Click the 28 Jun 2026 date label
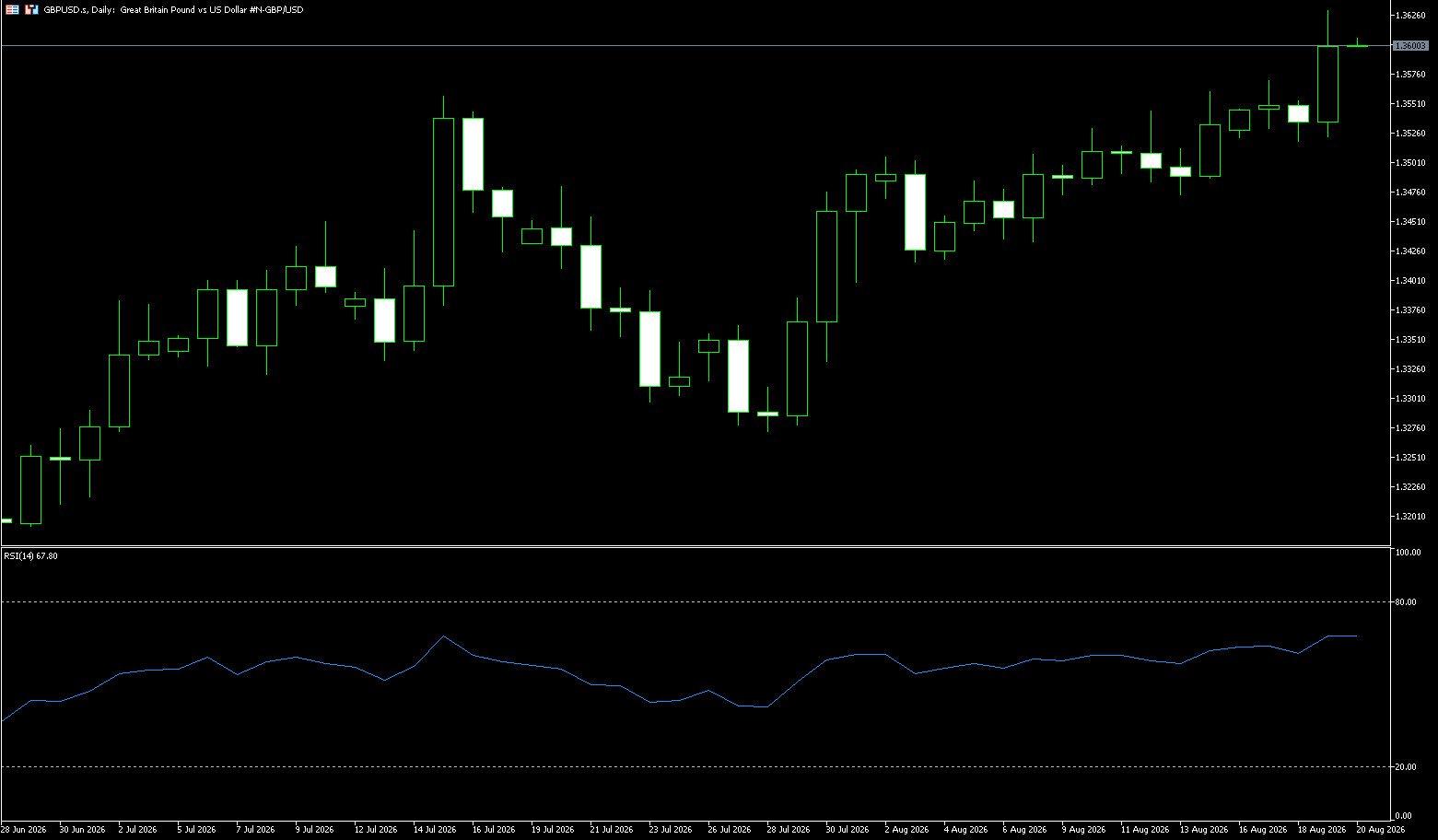1438x840 pixels. [23, 830]
